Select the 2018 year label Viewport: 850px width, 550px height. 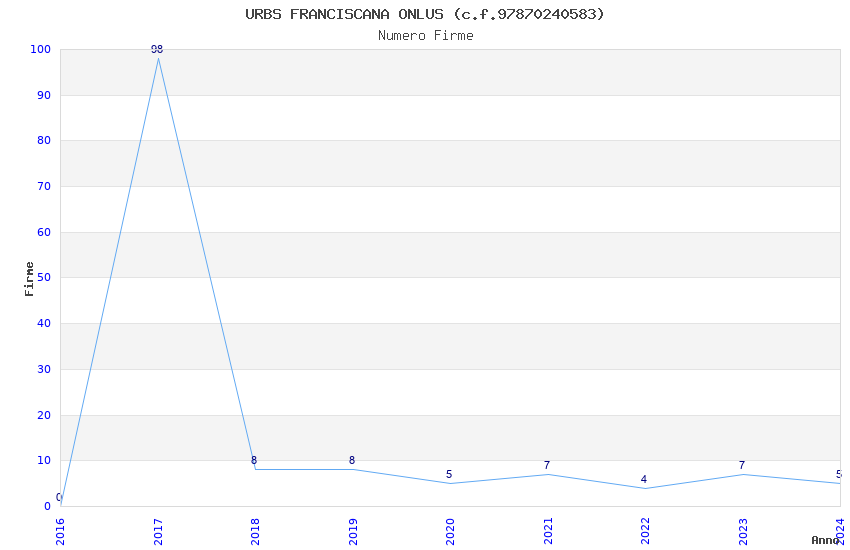[255, 532]
